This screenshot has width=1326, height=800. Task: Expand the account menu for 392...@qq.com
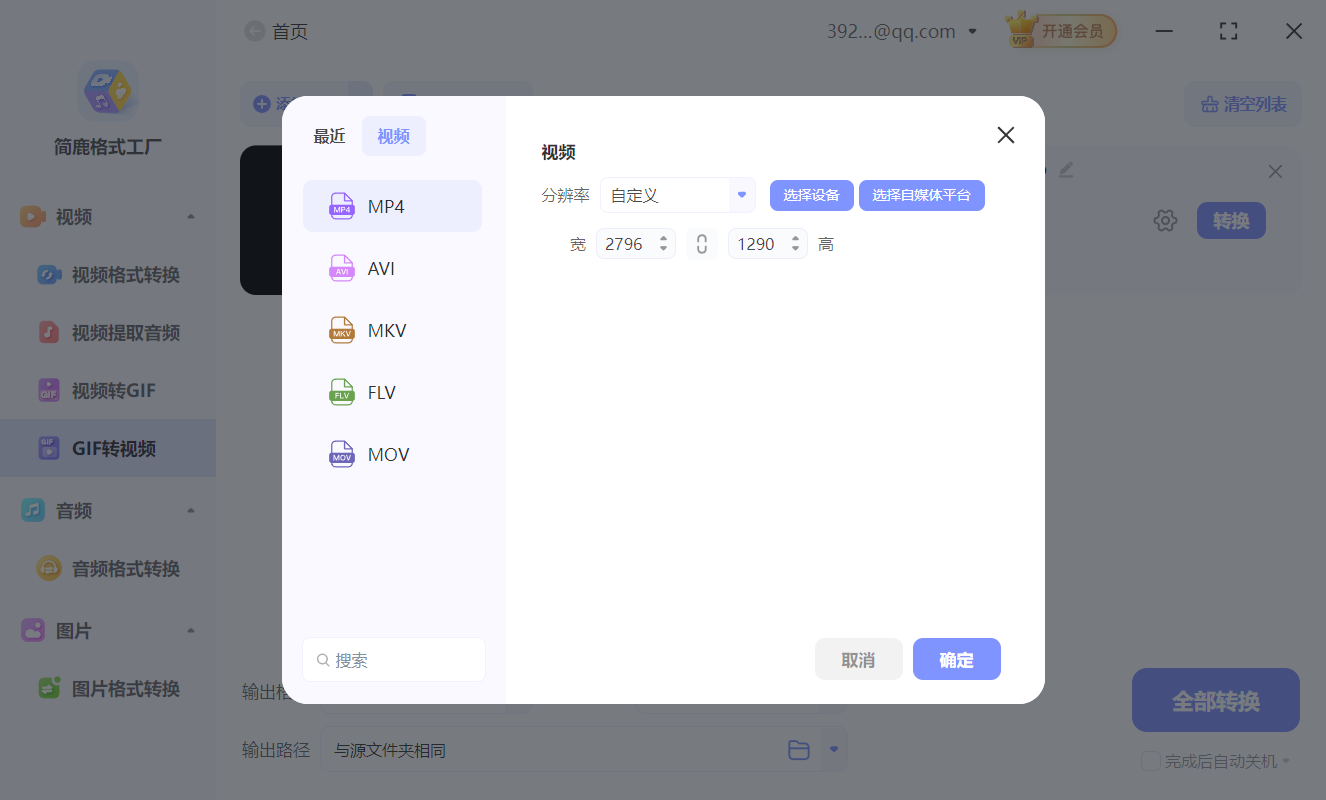pyautogui.click(x=971, y=31)
